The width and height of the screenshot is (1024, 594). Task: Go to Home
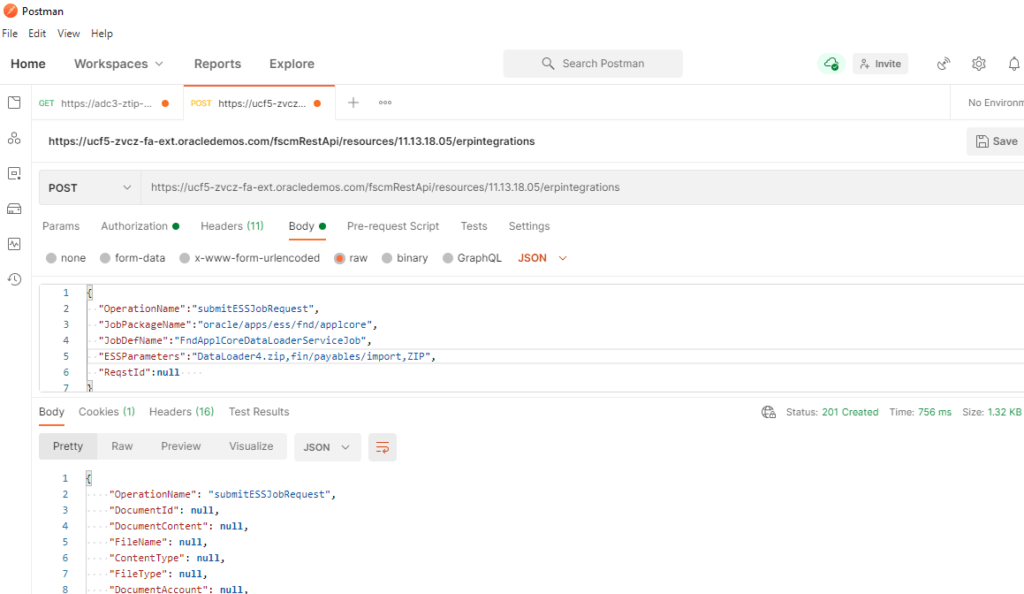tap(28, 63)
